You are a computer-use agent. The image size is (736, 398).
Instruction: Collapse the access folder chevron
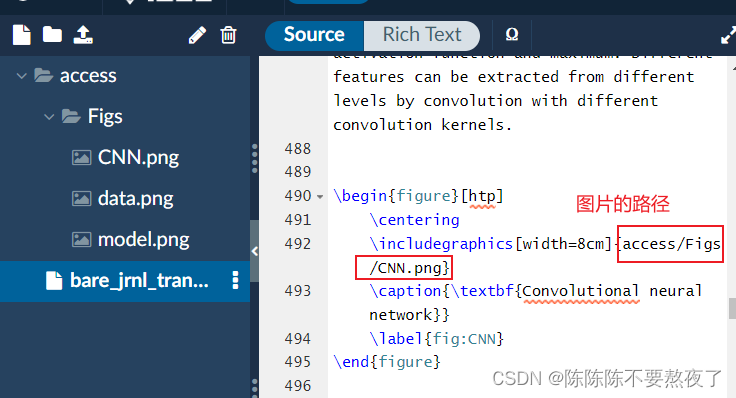coord(21,76)
